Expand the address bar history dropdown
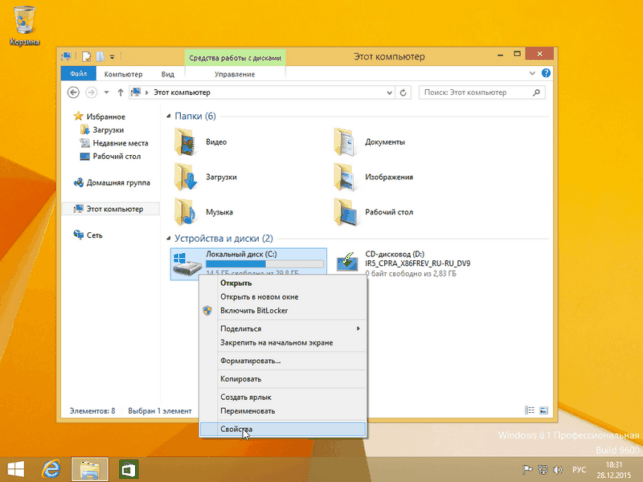Viewport: 643px width, 482px height. pyautogui.click(x=389, y=93)
